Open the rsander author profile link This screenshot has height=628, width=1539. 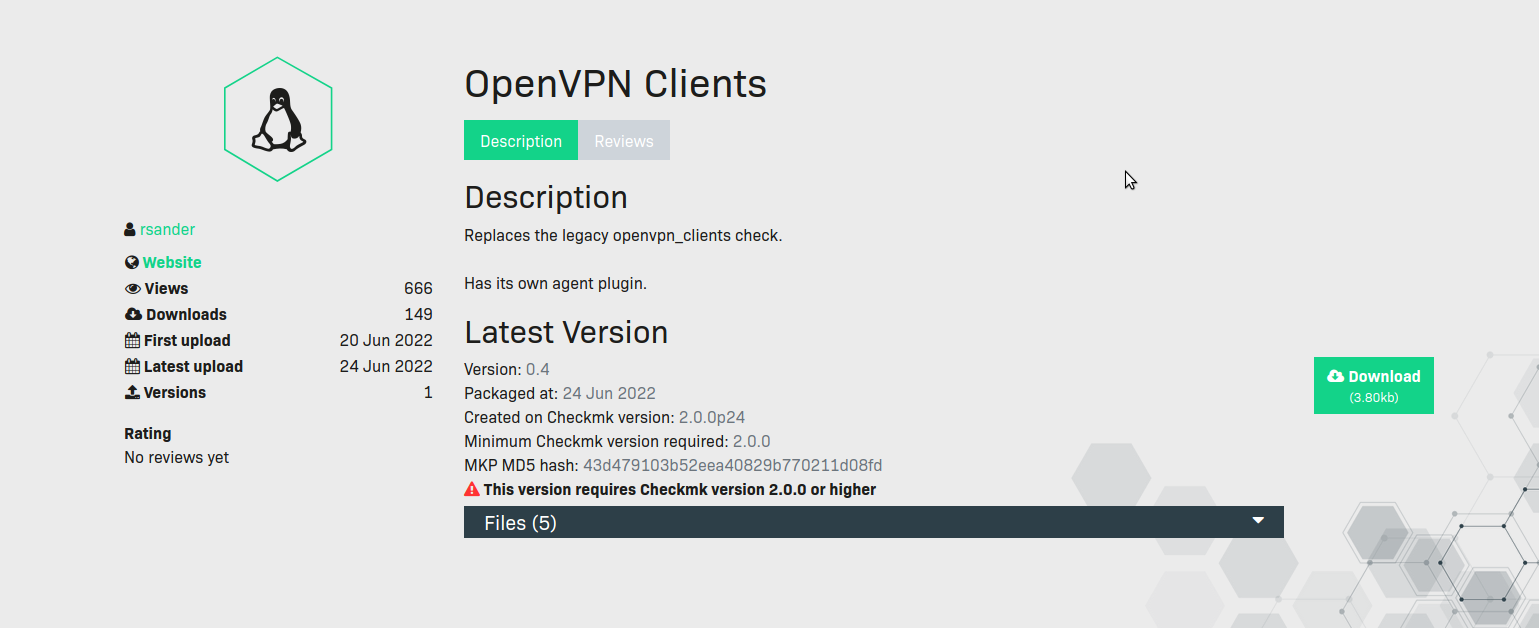167,230
